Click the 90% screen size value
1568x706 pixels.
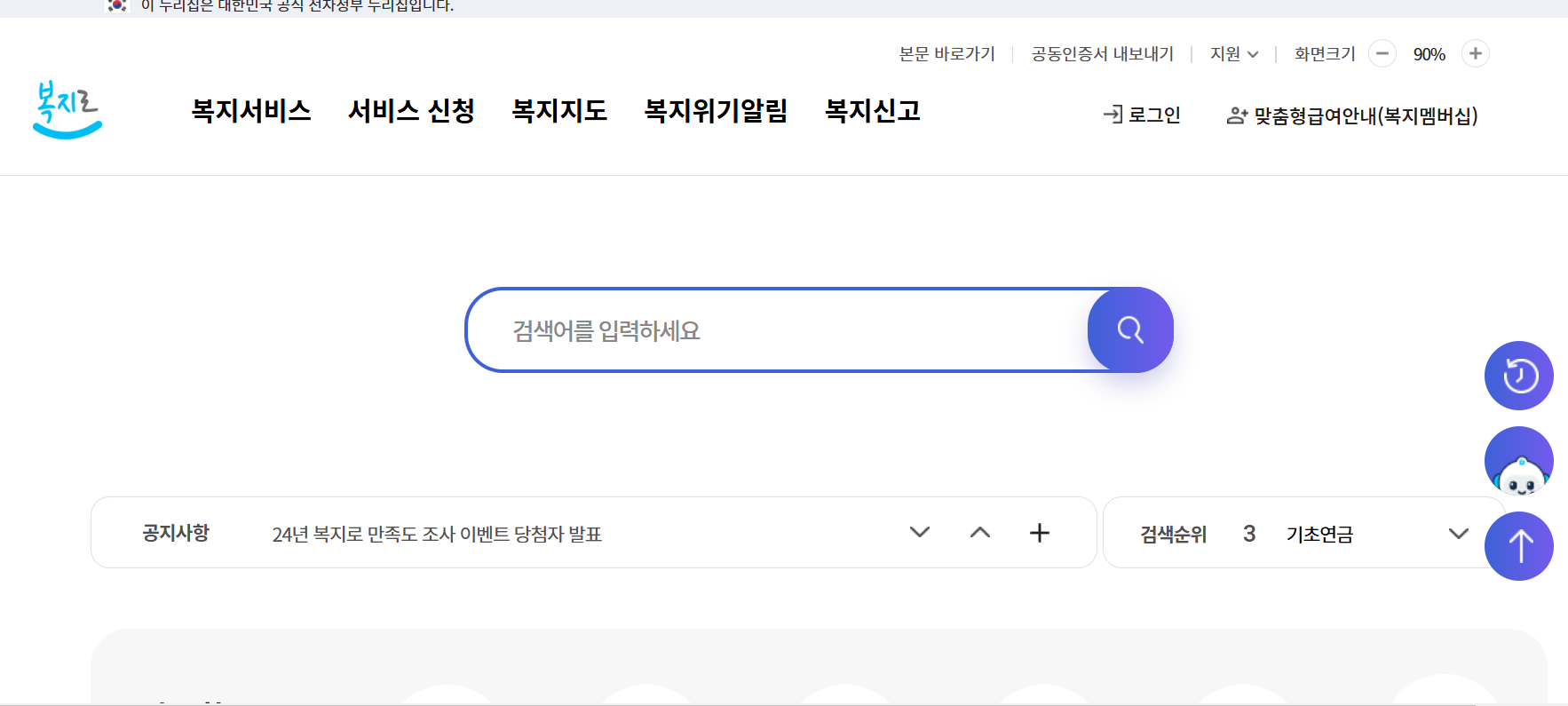coord(1429,54)
